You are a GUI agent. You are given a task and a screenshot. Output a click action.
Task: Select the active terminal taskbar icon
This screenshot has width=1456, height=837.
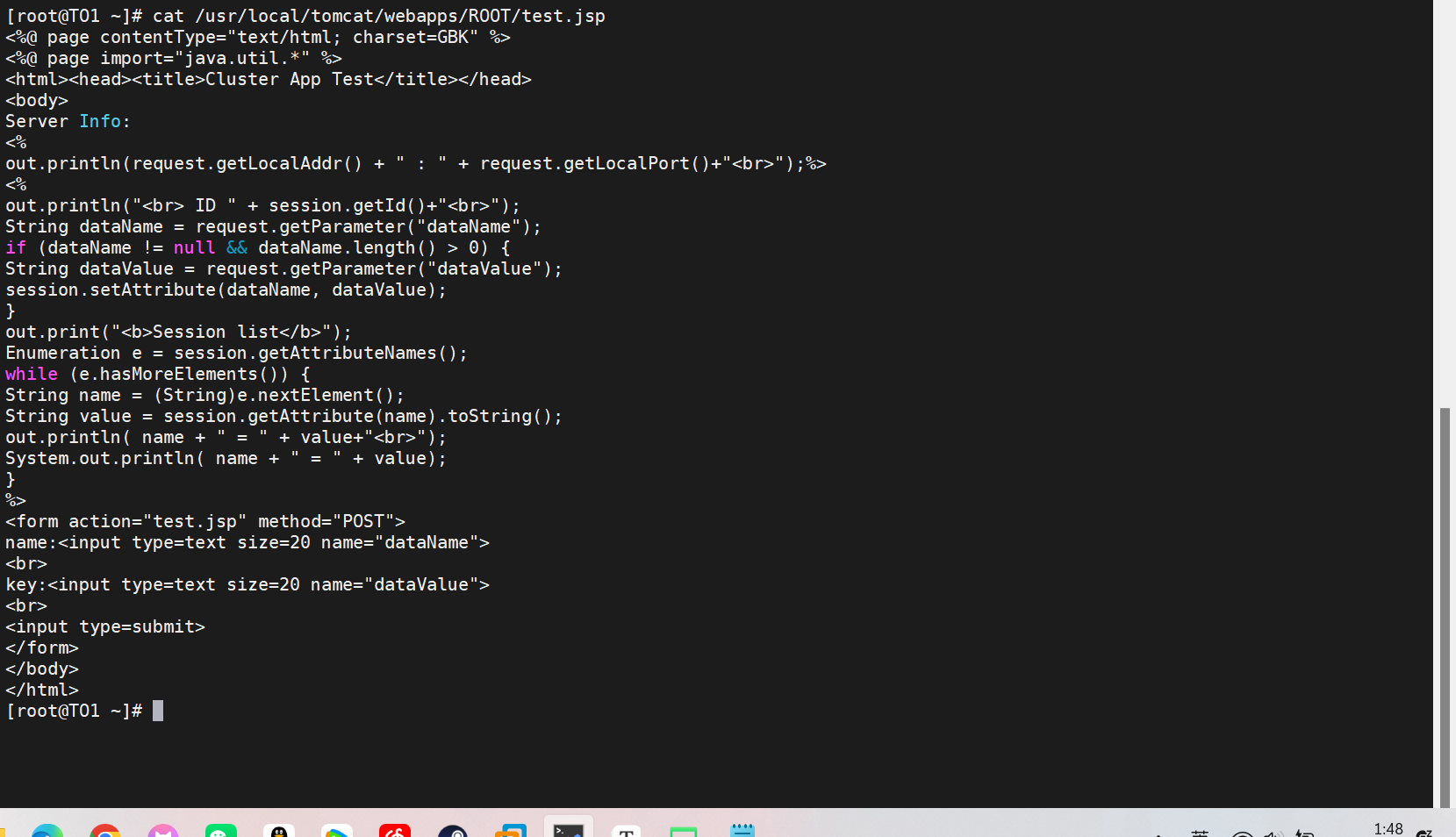tap(569, 828)
